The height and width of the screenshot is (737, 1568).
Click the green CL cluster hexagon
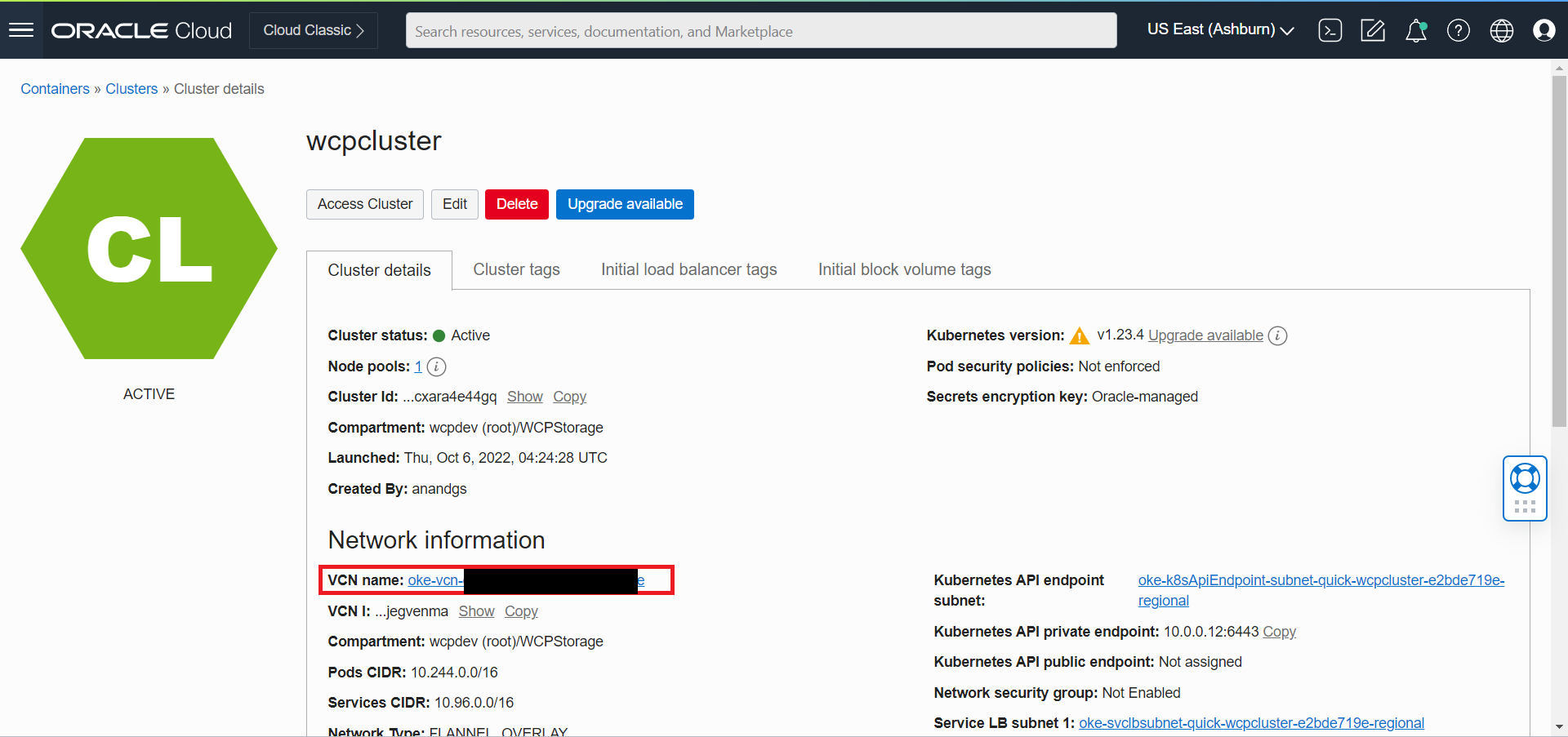click(149, 248)
